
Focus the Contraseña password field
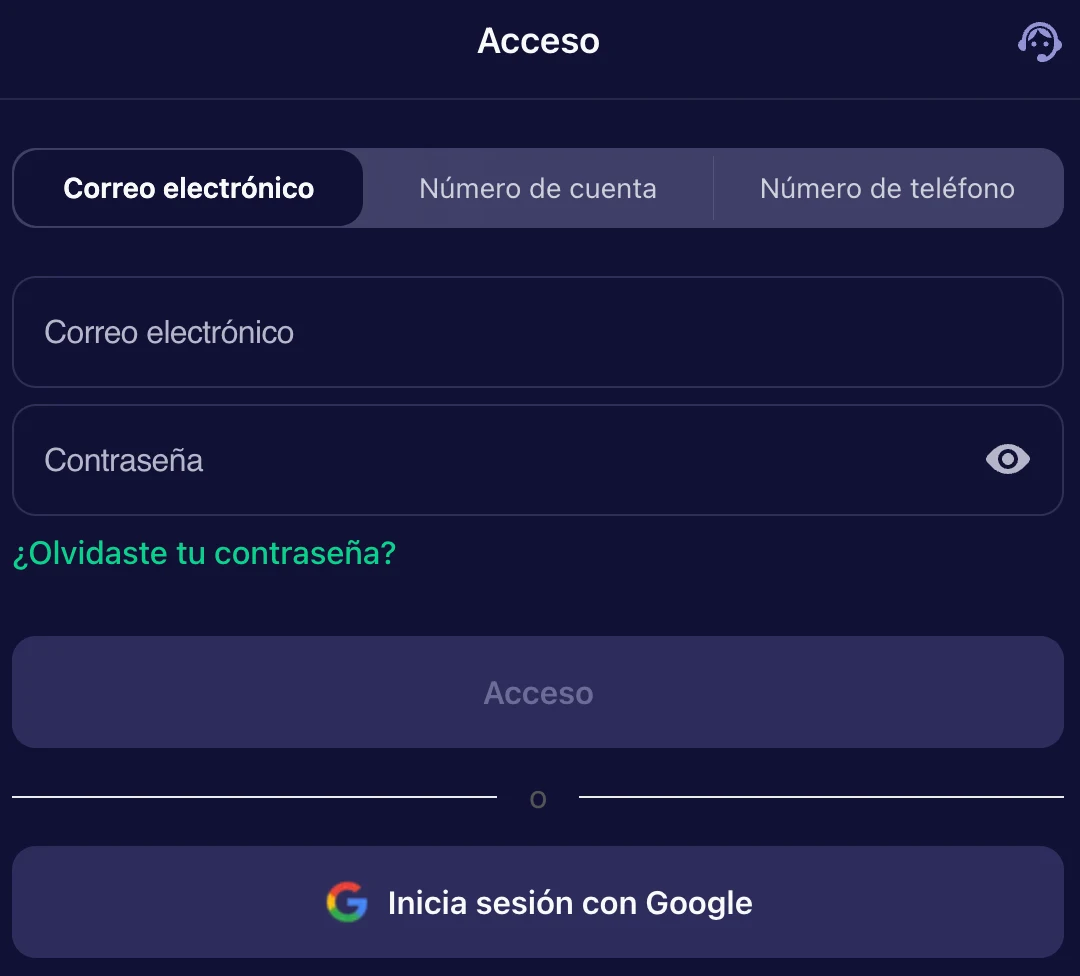pos(400,459)
